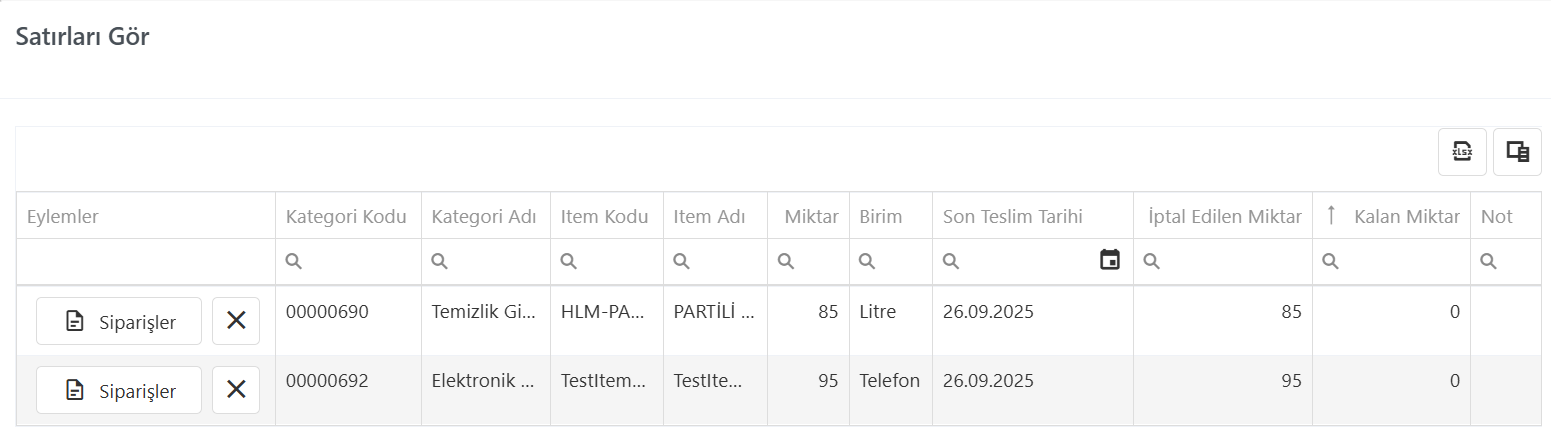1551x436 pixels.
Task: Focus the Kategori Adı filter field
Action: [x=485, y=261]
